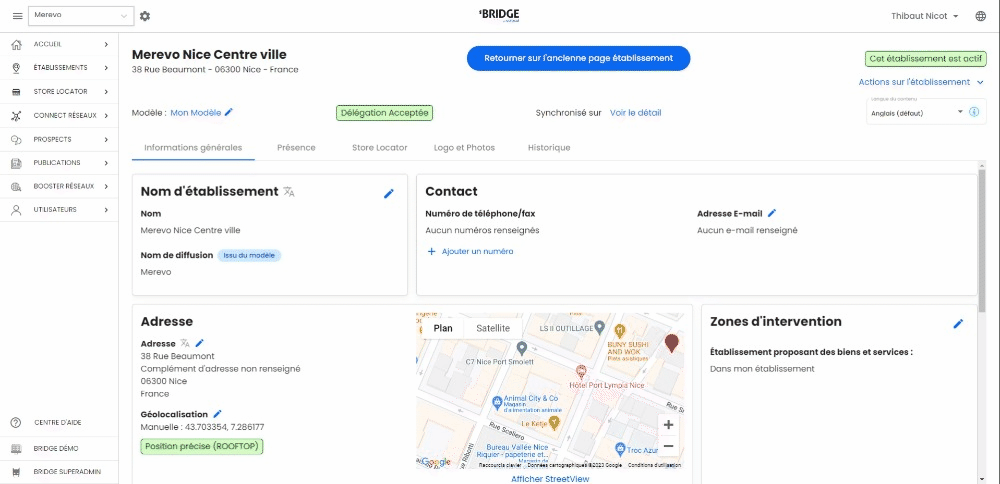Open the Merevo account dropdown
The image size is (1000, 484).
pyautogui.click(x=81, y=16)
